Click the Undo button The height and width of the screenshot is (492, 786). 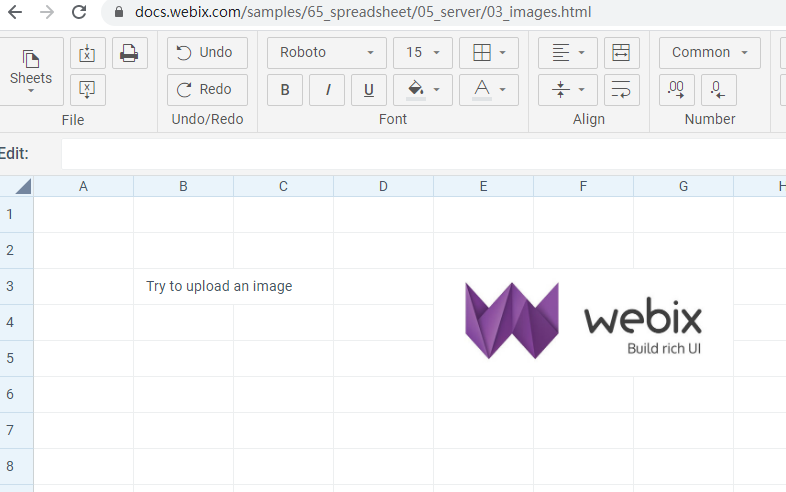pyautogui.click(x=207, y=53)
